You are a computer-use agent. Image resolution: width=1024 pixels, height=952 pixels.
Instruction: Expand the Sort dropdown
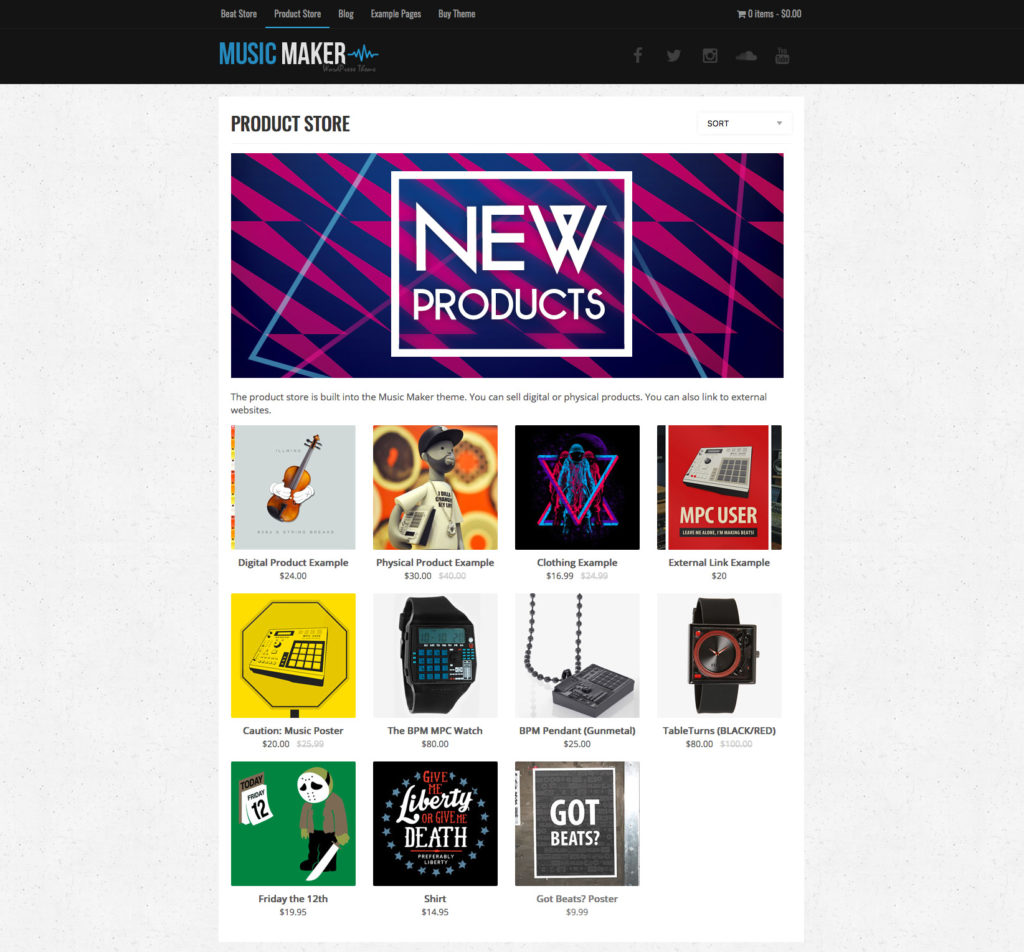click(x=744, y=123)
